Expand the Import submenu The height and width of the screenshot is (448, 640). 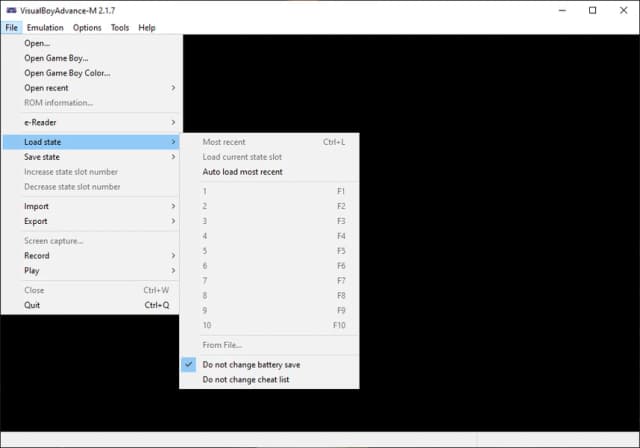click(91, 206)
